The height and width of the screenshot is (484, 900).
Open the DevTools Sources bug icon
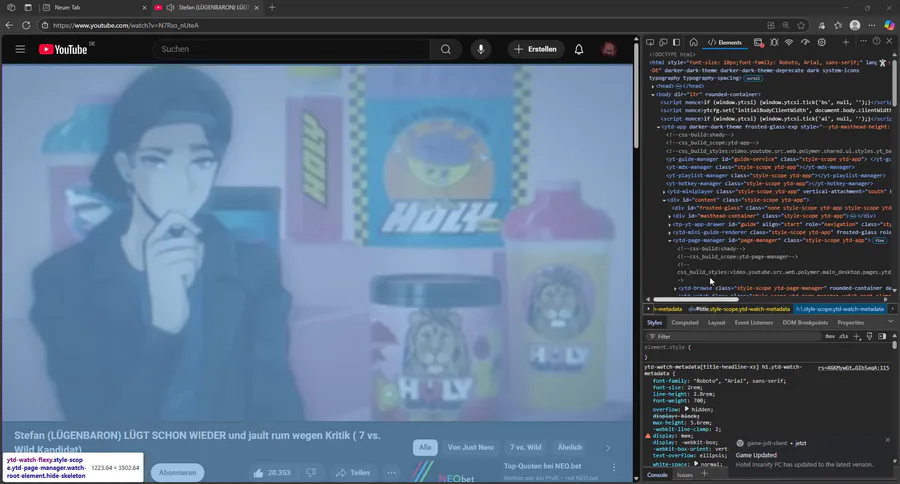(774, 42)
